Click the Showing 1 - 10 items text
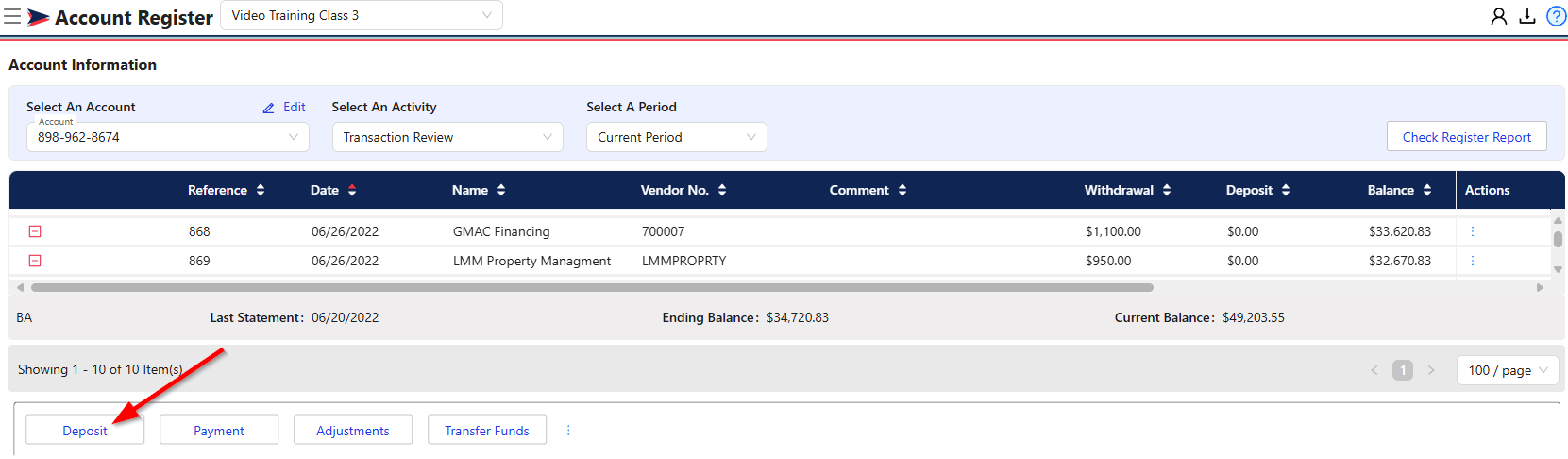The image size is (1568, 459). [x=100, y=369]
